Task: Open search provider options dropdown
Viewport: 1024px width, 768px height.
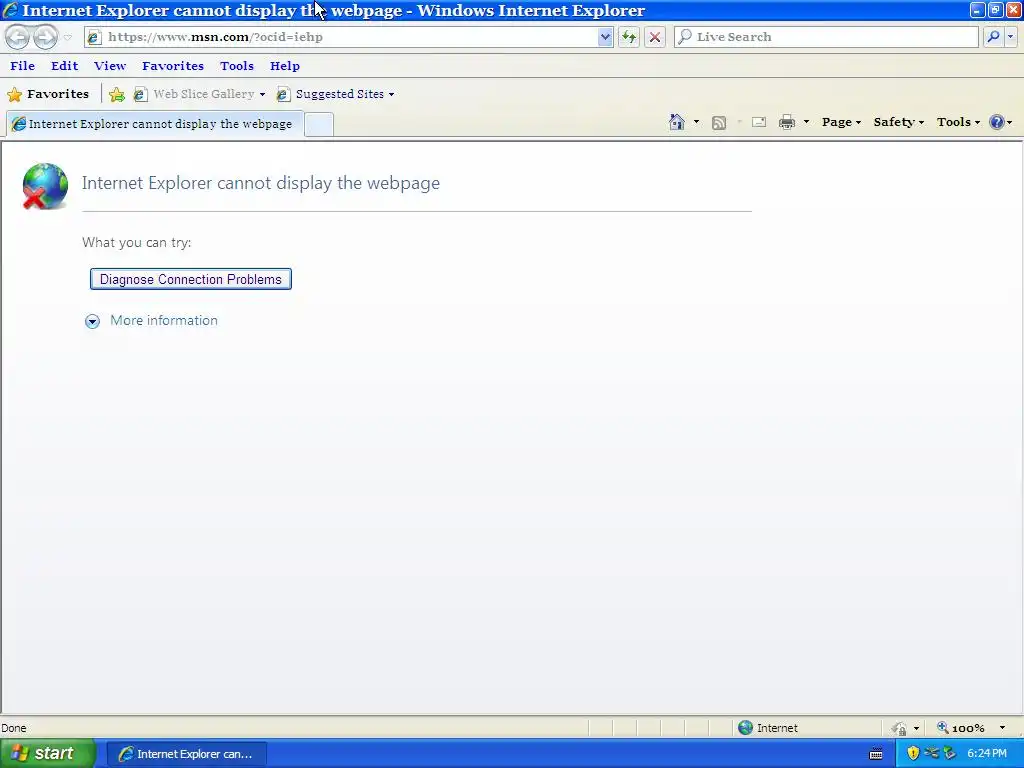Action: [1010, 37]
